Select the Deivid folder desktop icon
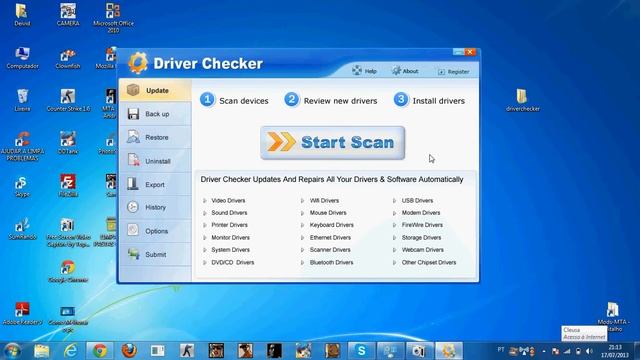The width and height of the screenshot is (640, 360). point(22,15)
